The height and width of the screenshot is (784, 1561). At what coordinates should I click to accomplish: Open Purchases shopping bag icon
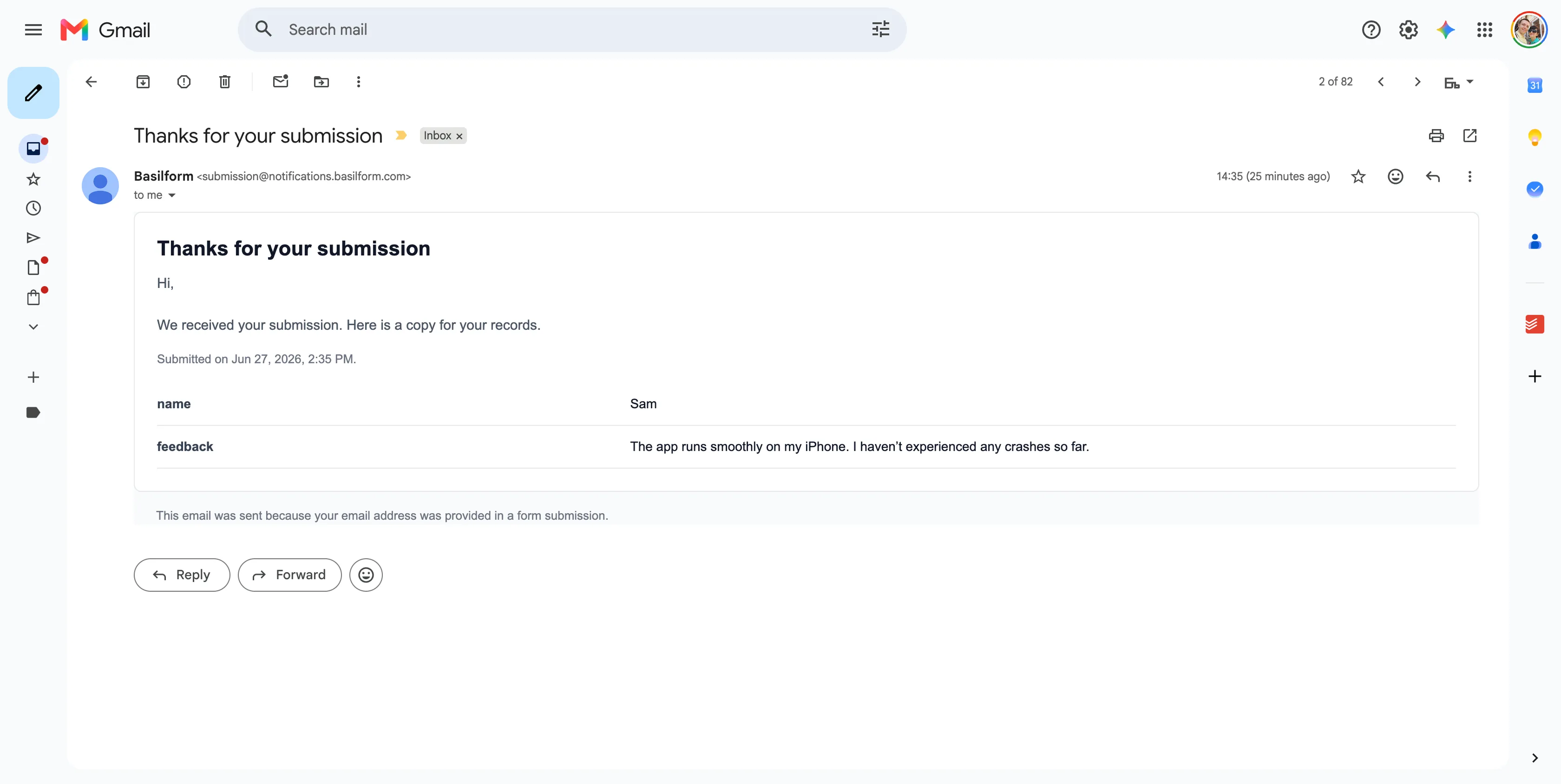tap(33, 298)
